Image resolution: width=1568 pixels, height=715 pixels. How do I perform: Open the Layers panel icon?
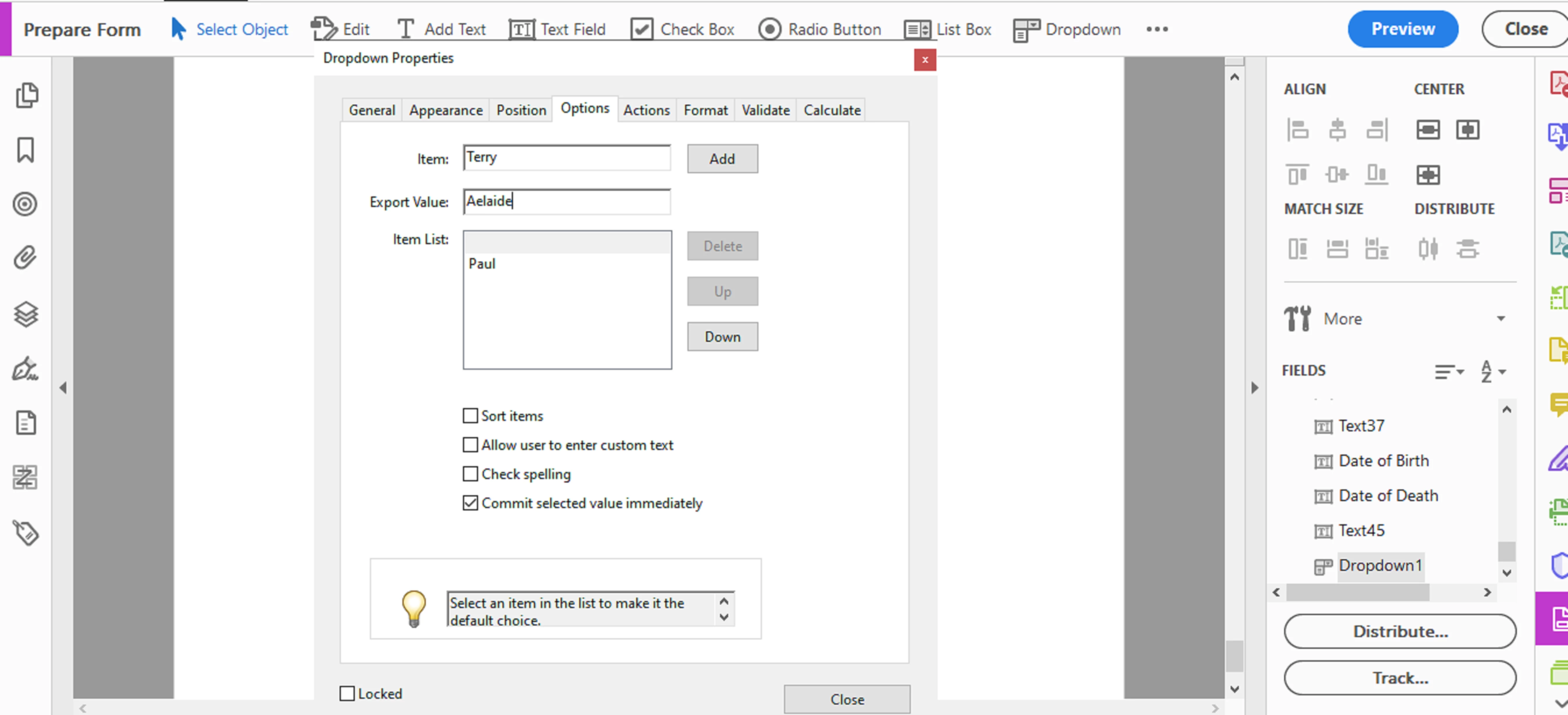[x=25, y=314]
